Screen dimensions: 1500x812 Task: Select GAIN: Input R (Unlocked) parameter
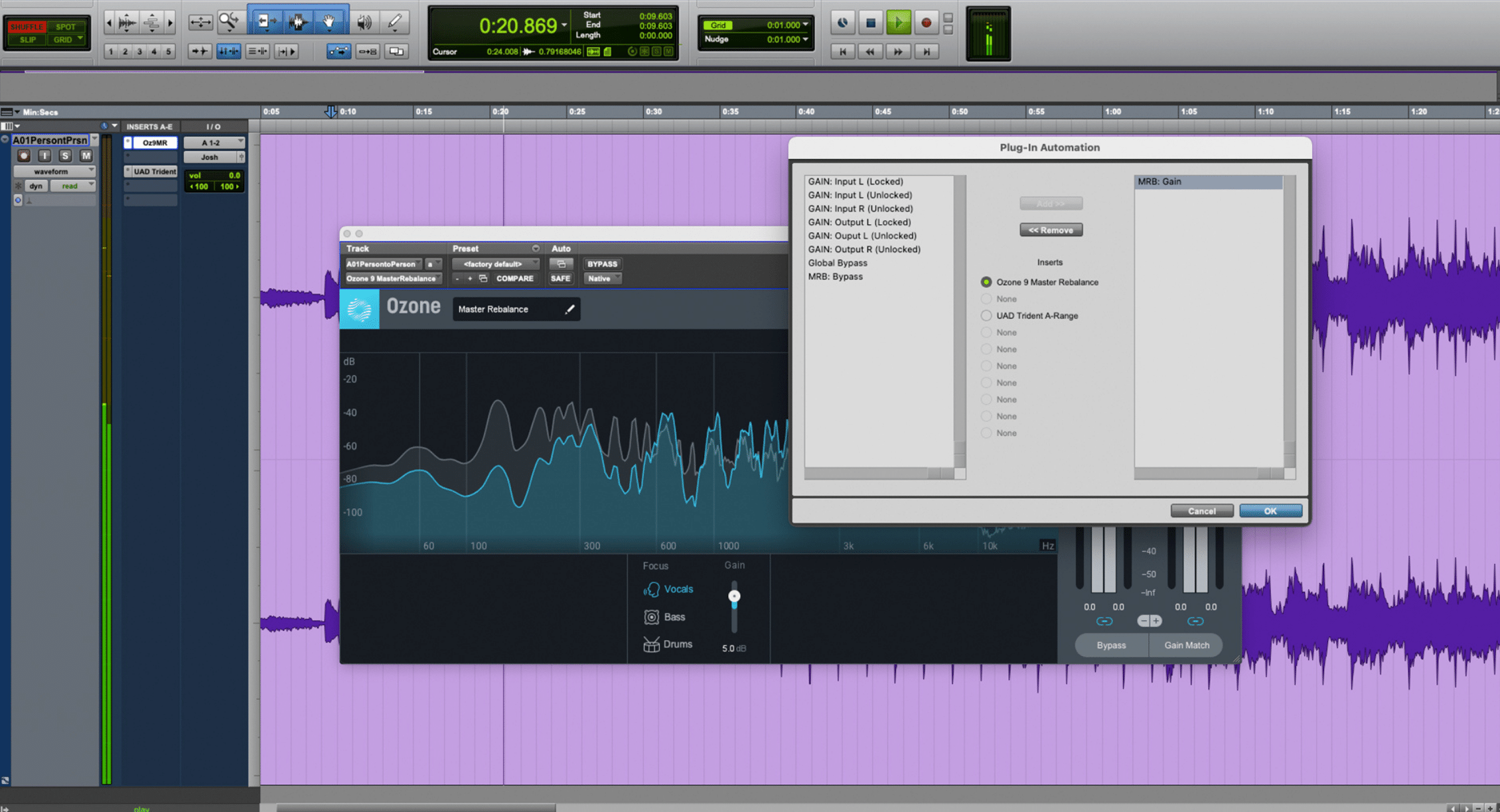(x=860, y=208)
